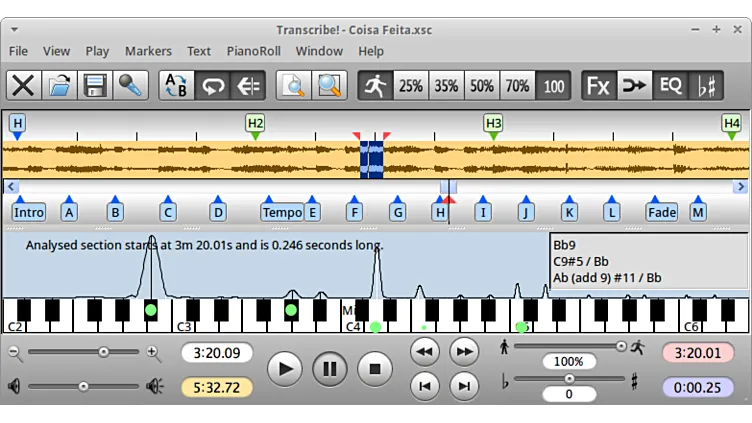Set playback speed to 100
Viewport: 752px width, 423px height.
click(x=553, y=86)
